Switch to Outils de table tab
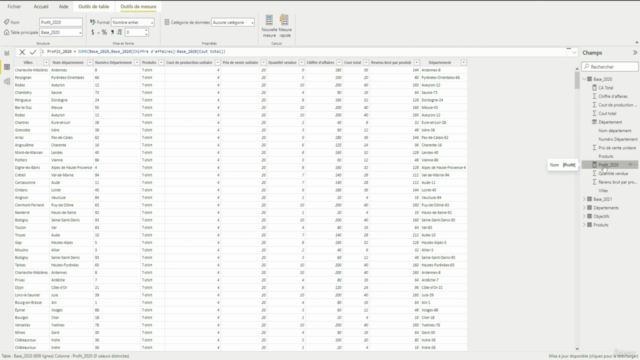The image size is (640, 360). click(x=93, y=7)
